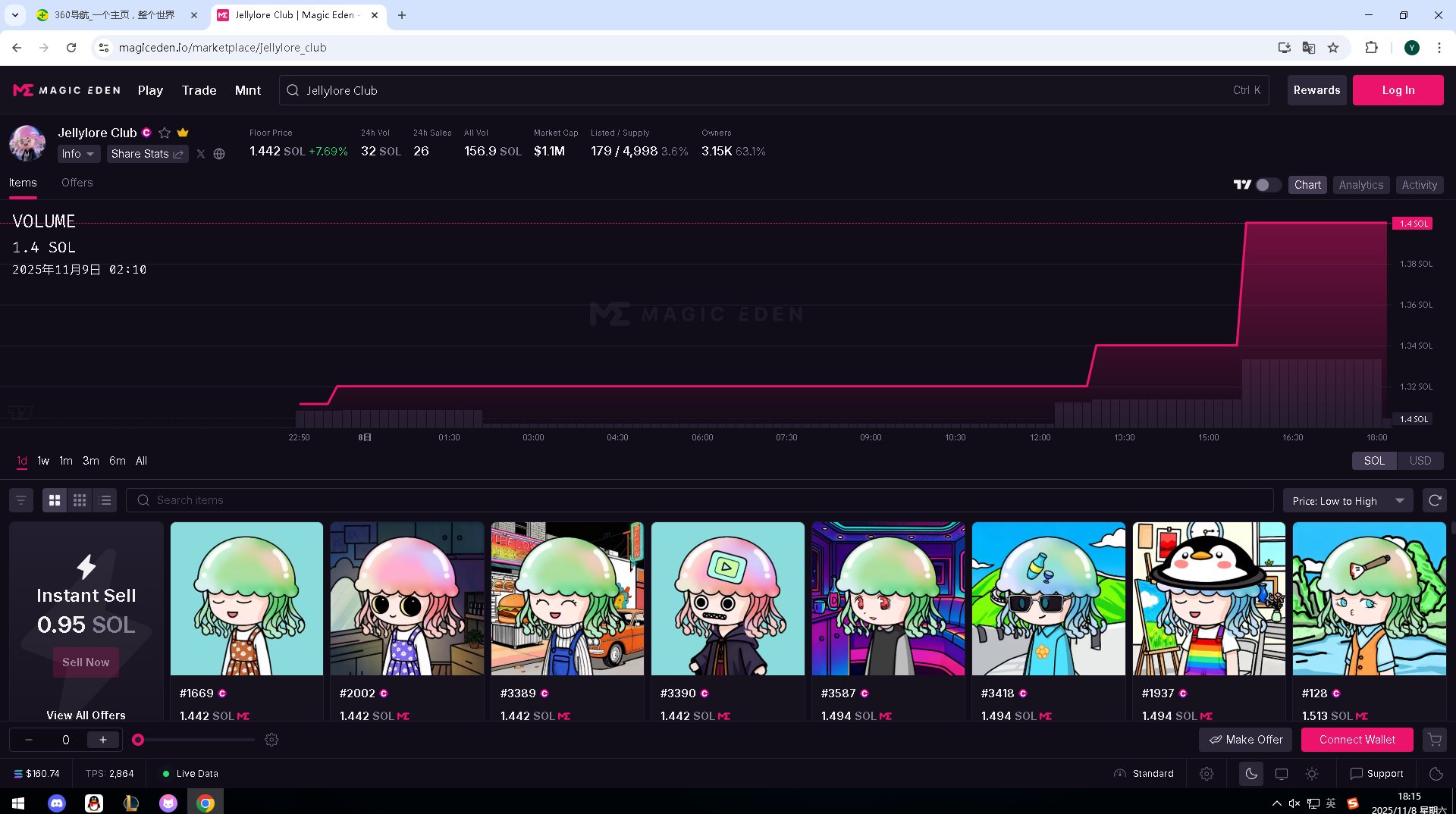Select the 1w chart time range
The width and height of the screenshot is (1456, 814).
(43, 461)
